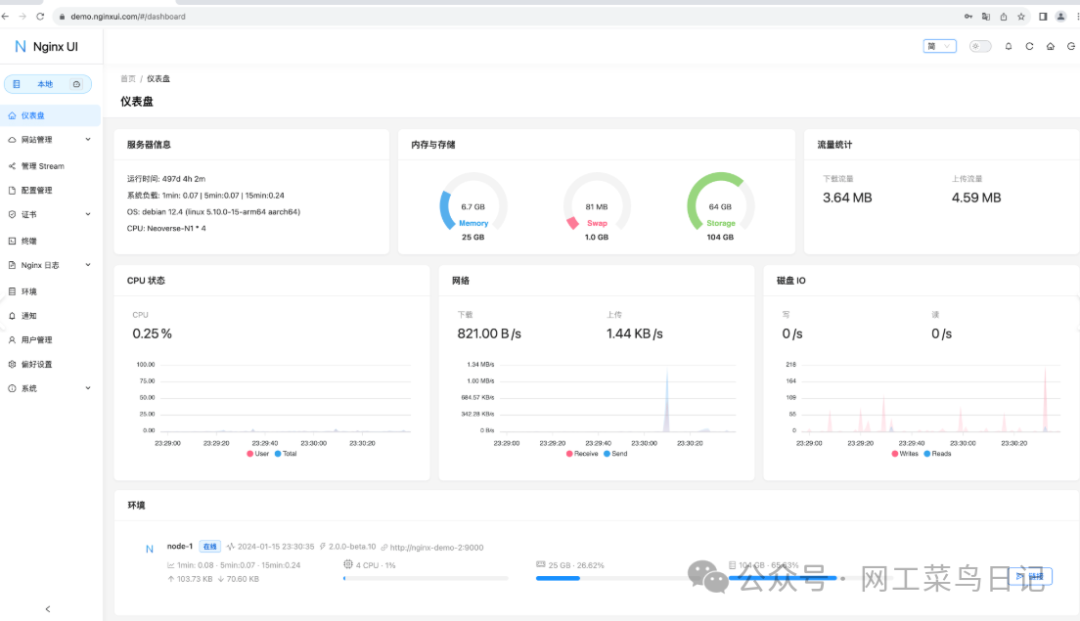The image size is (1080, 621).
Task: Click the terminal icon beside 终端
Action: pyautogui.click(x=12, y=241)
